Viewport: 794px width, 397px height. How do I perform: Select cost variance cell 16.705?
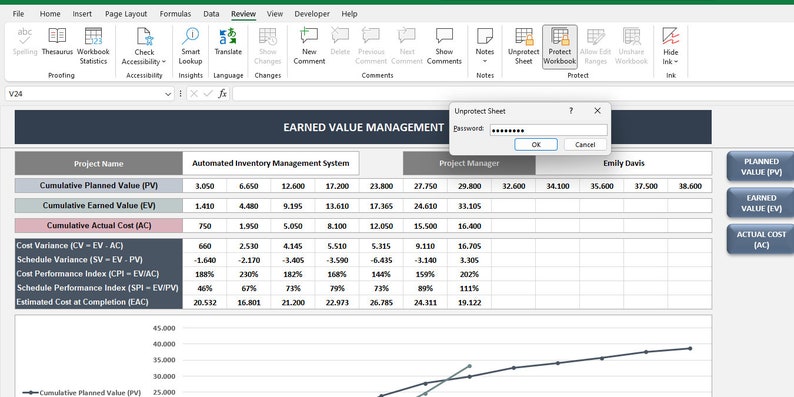tap(469, 246)
